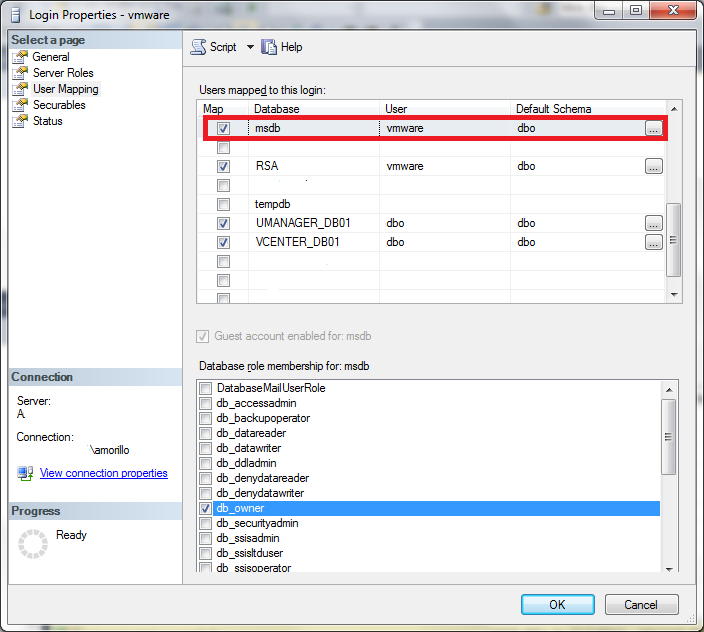This screenshot has width=704, height=632.
Task: Enable the db_datareader role checkbox
Action: click(x=206, y=433)
